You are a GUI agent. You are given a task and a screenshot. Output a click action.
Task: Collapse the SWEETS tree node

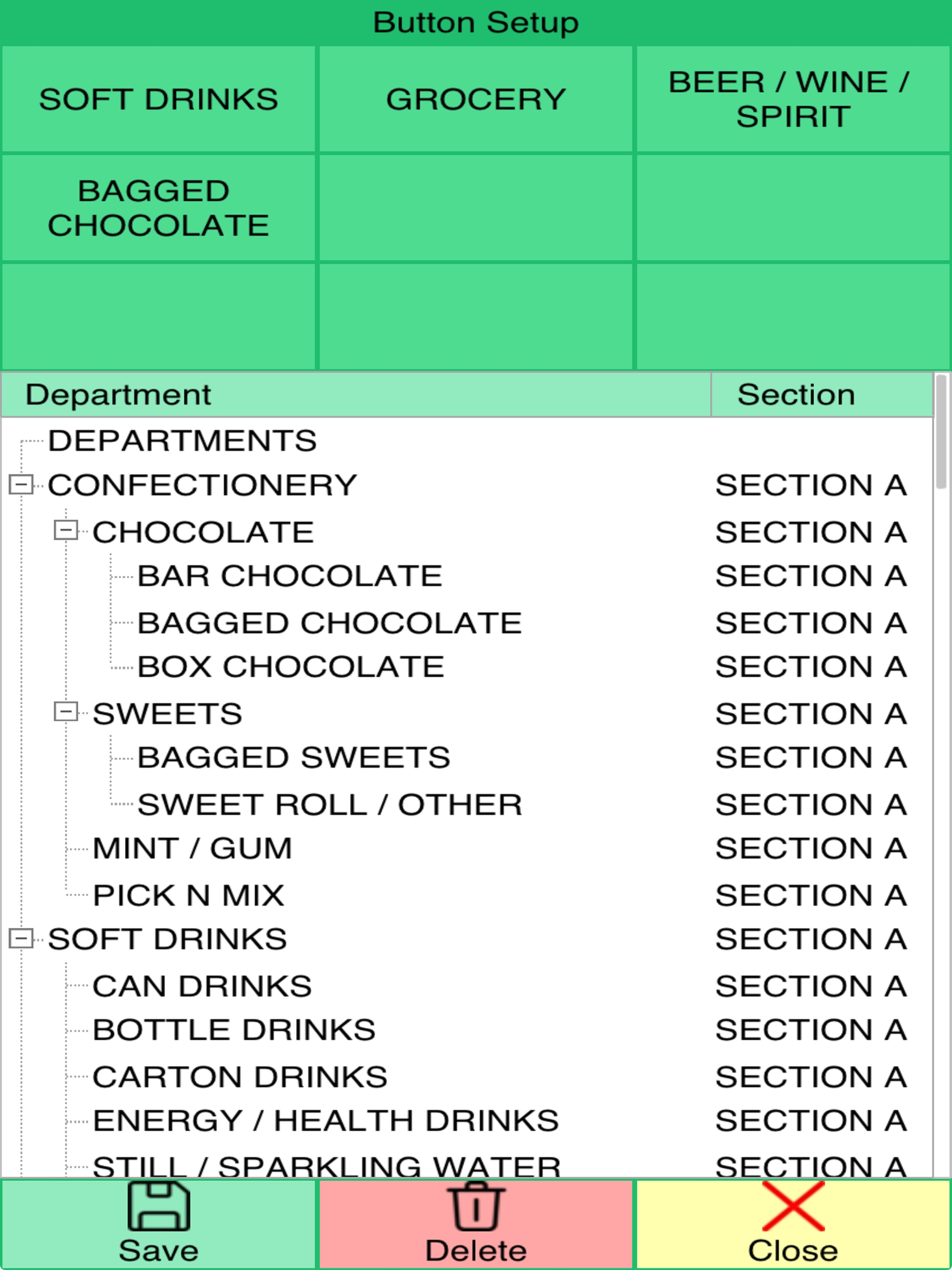66,712
